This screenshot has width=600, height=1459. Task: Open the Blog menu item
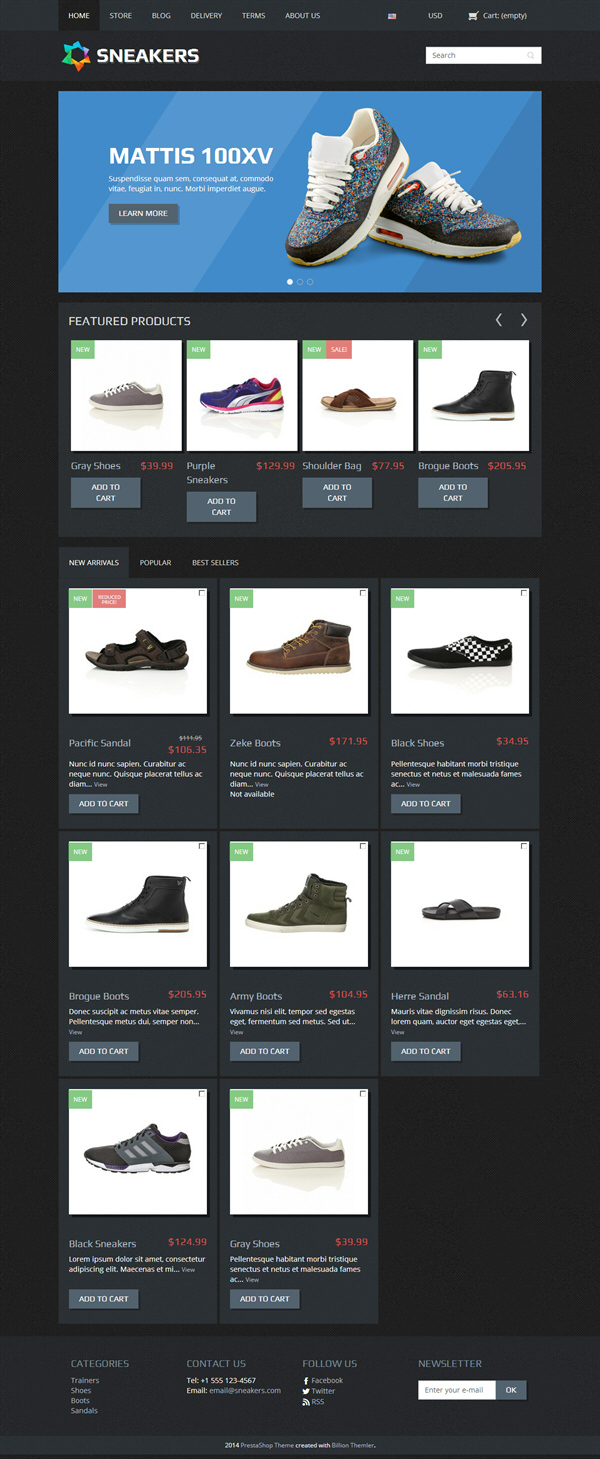[161, 16]
